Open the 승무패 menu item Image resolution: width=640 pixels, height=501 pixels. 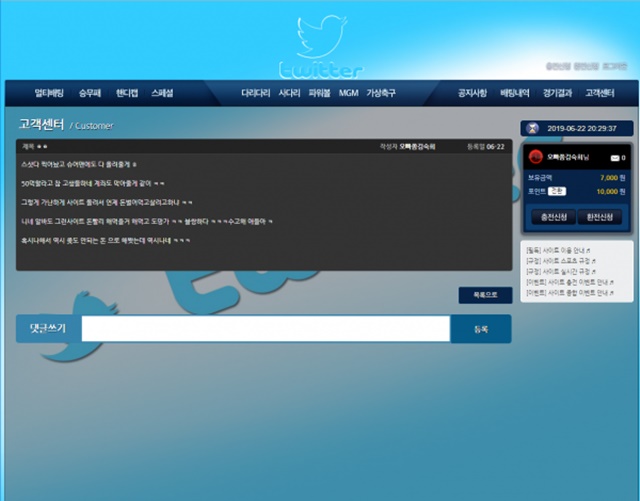90,93
